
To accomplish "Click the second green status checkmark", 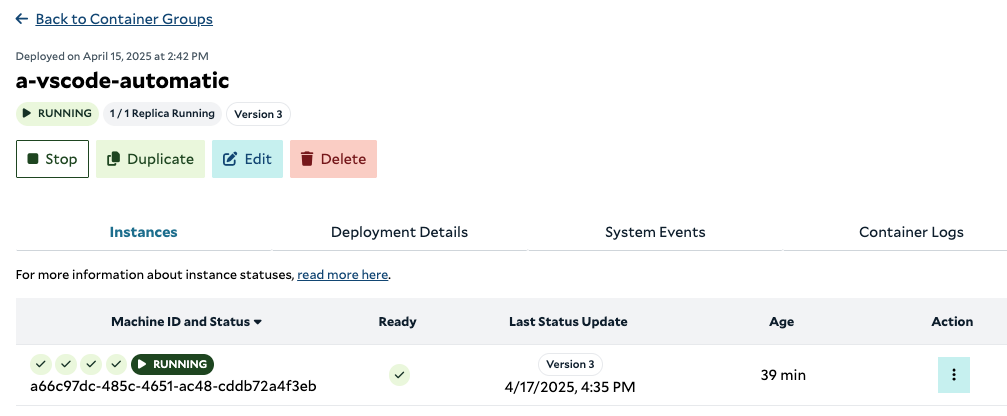I will (x=66, y=364).
